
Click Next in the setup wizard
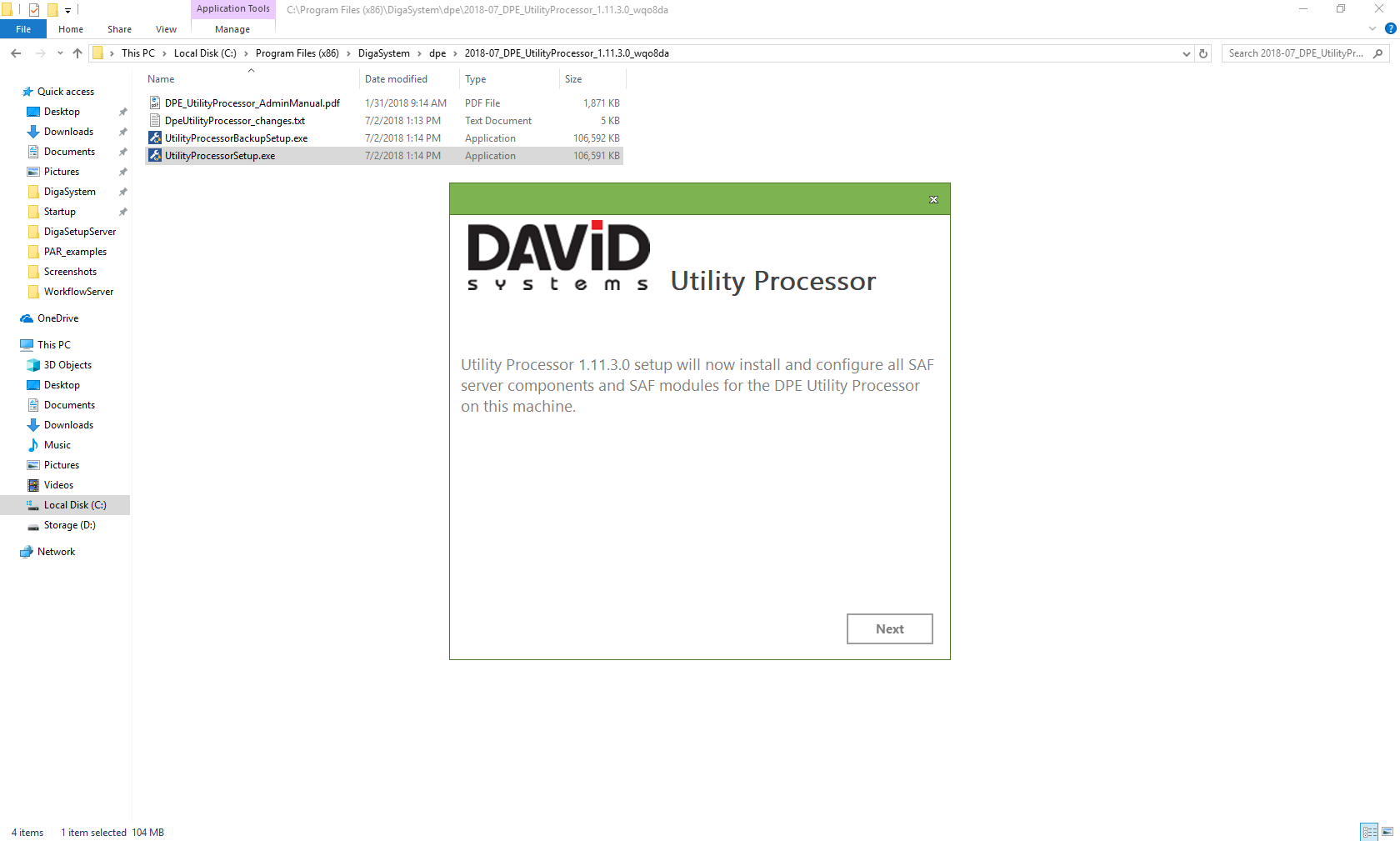click(889, 629)
